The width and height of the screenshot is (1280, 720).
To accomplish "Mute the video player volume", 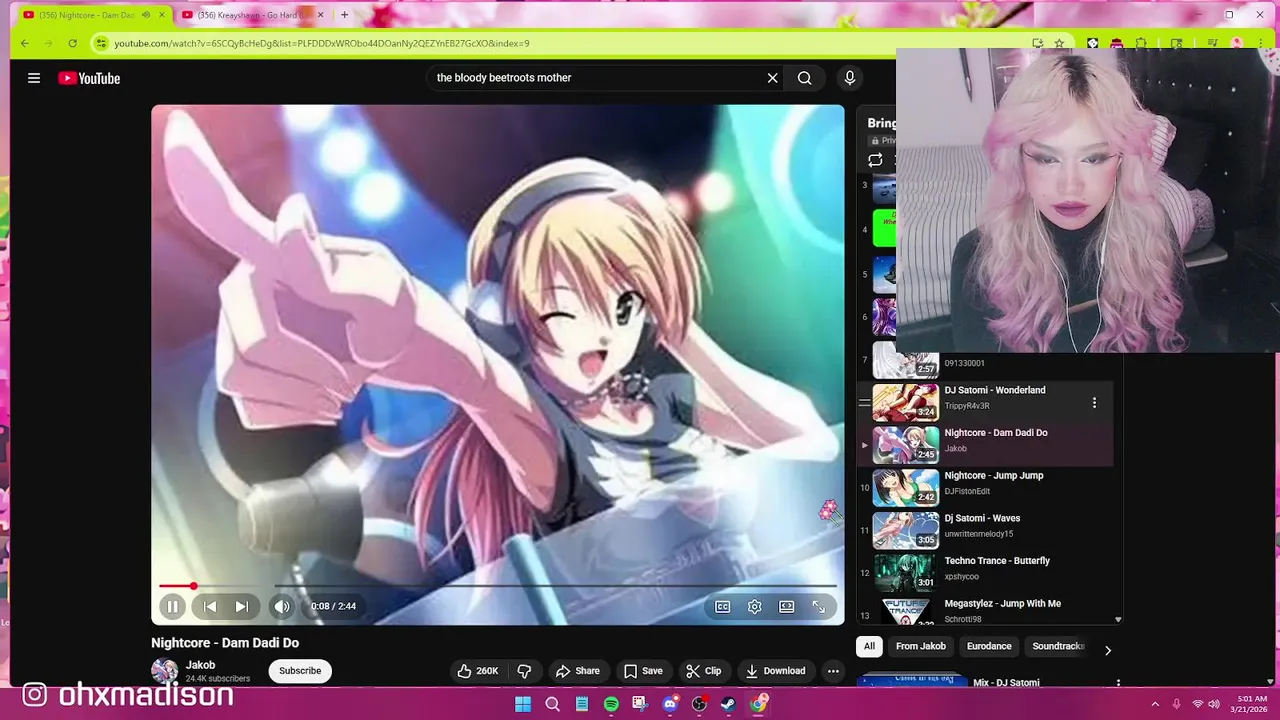I will tap(282, 606).
